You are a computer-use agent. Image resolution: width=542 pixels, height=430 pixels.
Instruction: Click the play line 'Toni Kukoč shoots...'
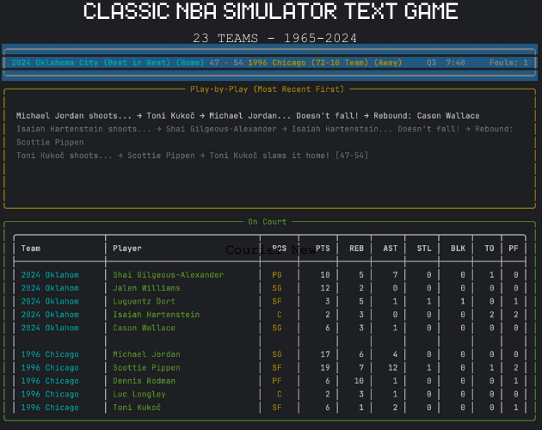click(x=192, y=156)
